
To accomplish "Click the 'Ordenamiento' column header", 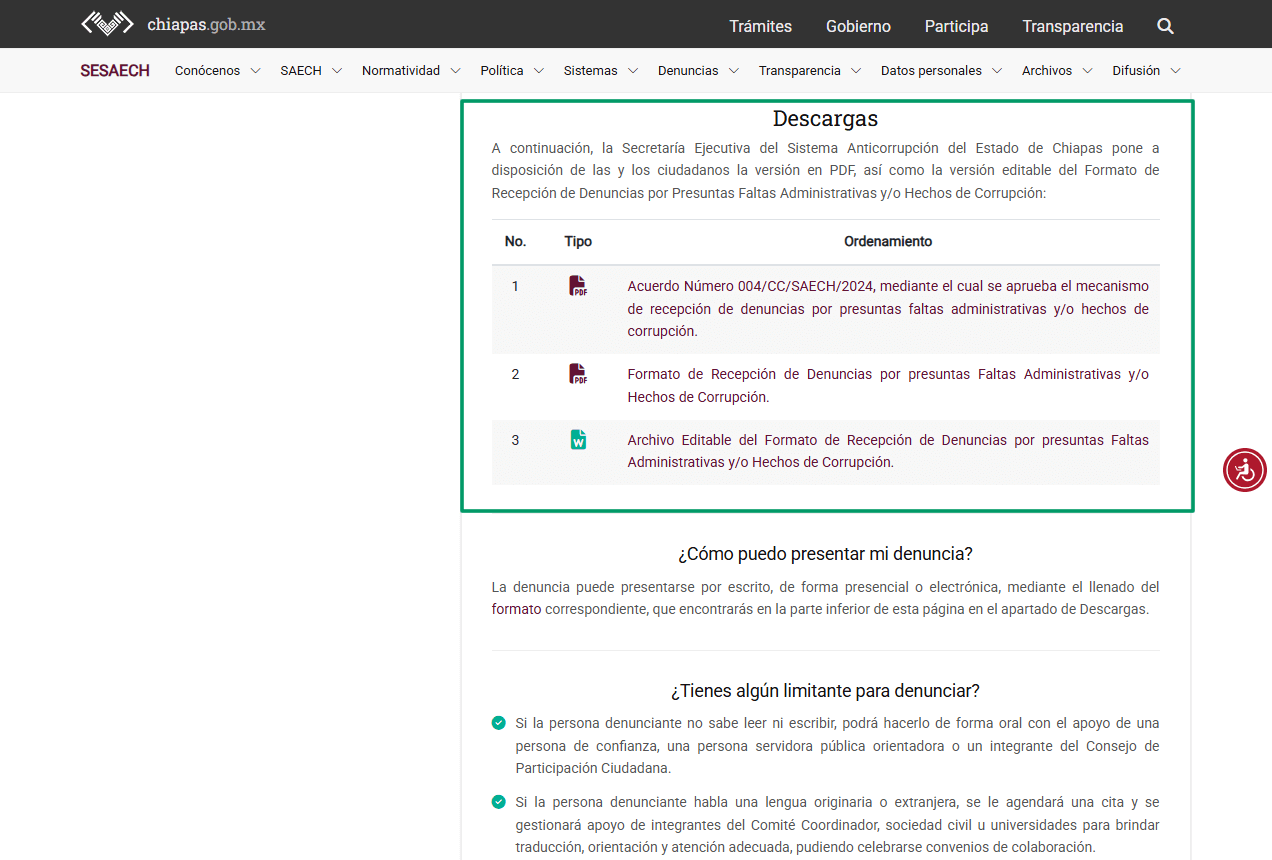I will coord(888,241).
